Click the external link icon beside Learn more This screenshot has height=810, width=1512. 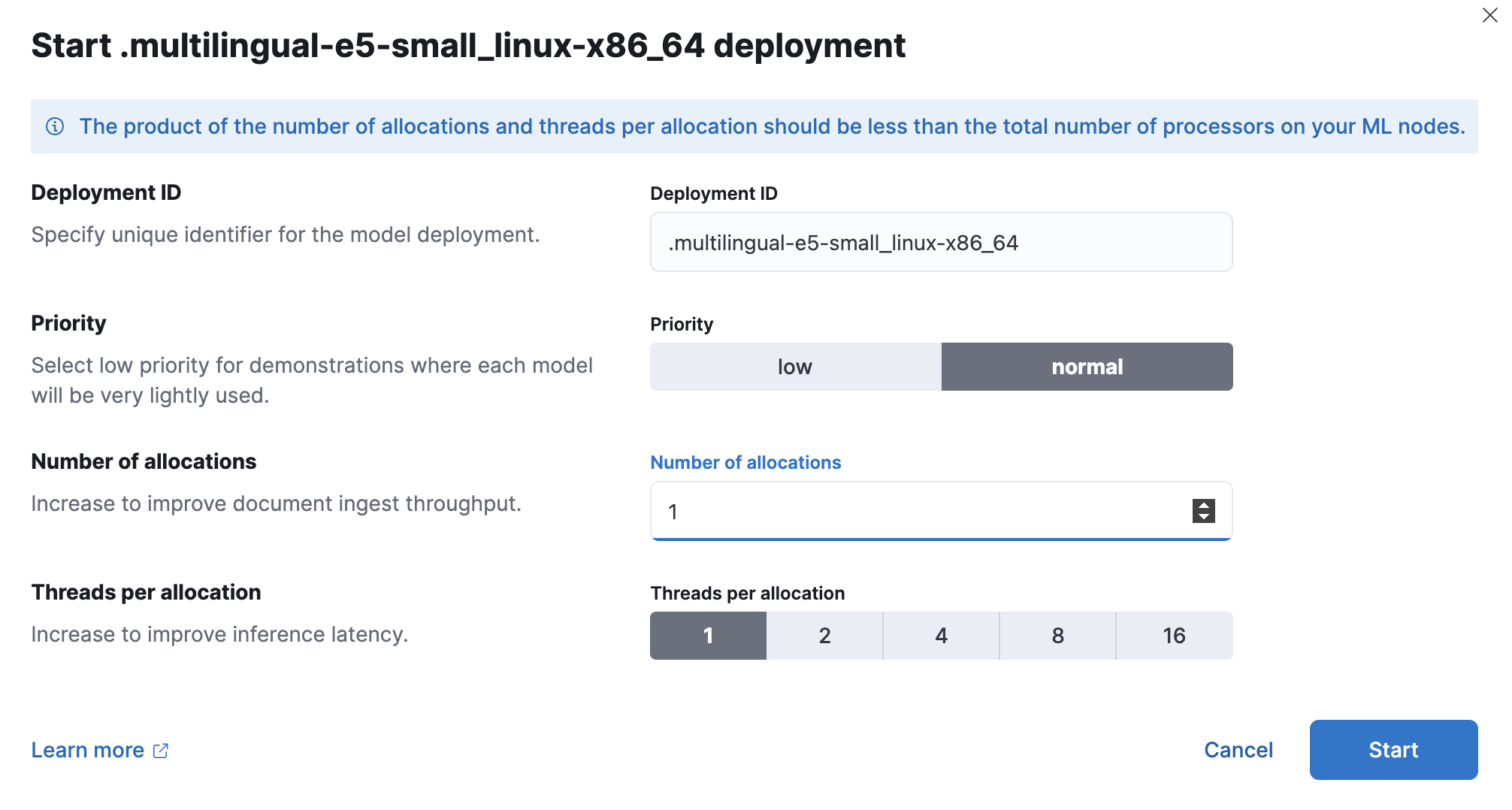[160, 750]
